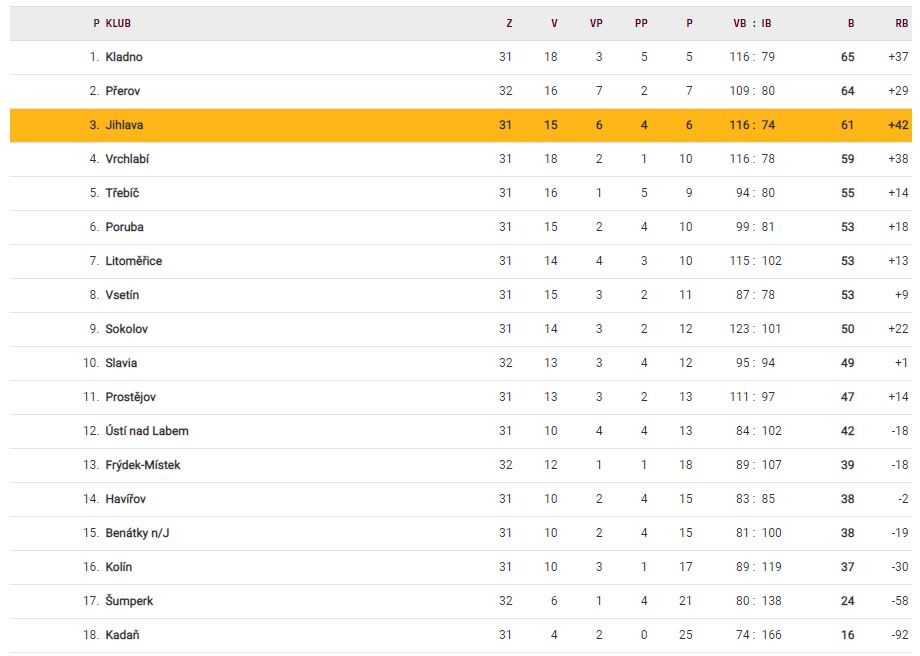Click the Z games played header
Viewport: 920px width, 656px height.
509,23
